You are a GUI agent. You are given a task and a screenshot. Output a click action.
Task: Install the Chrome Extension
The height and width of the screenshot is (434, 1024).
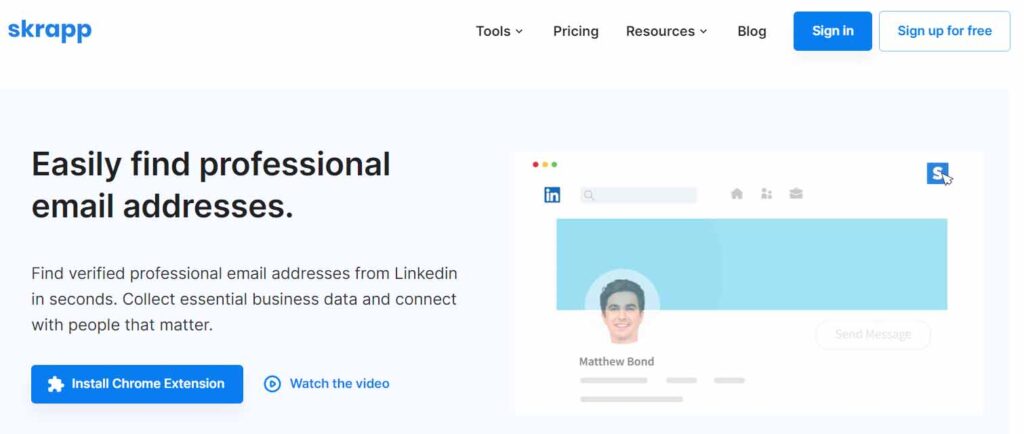click(137, 384)
